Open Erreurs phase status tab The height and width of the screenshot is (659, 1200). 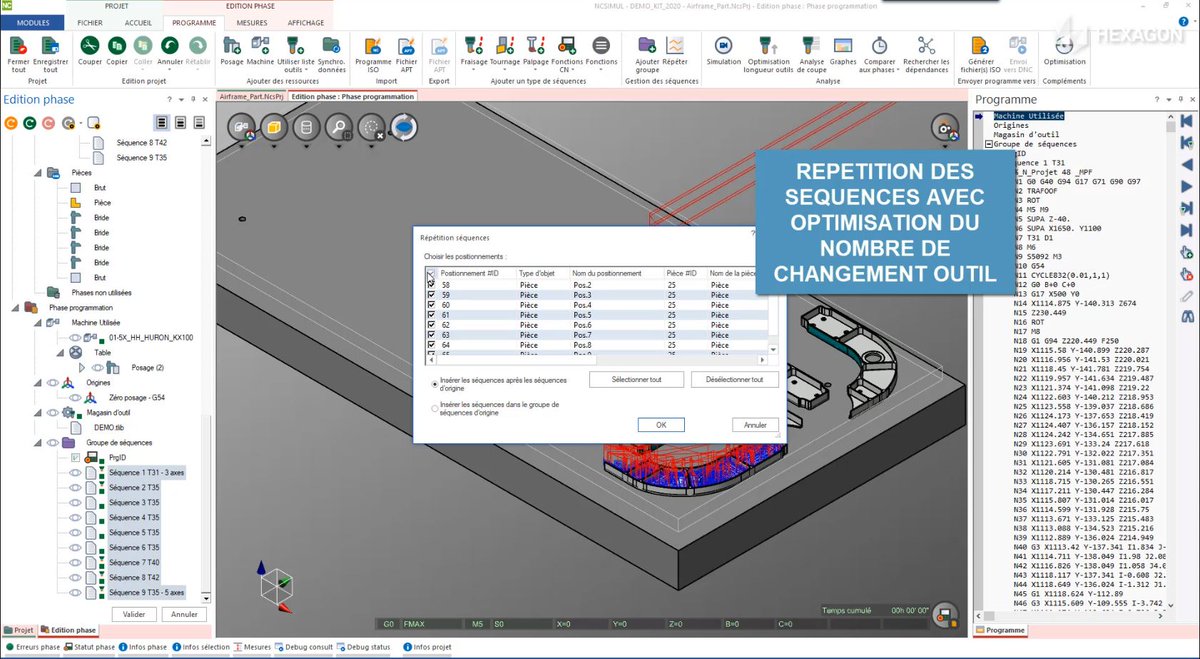[x=33, y=647]
